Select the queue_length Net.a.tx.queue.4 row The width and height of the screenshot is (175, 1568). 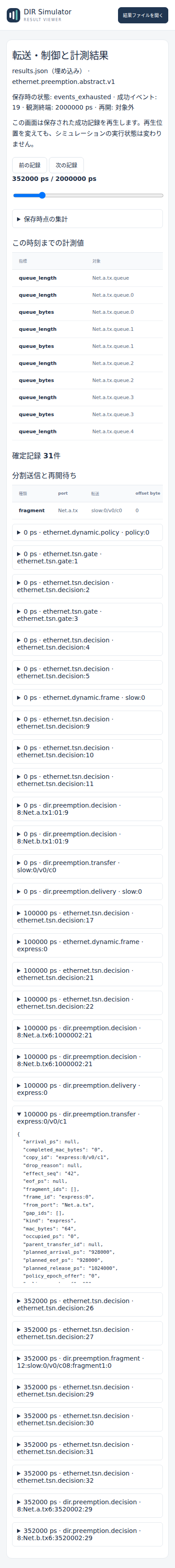click(87, 431)
